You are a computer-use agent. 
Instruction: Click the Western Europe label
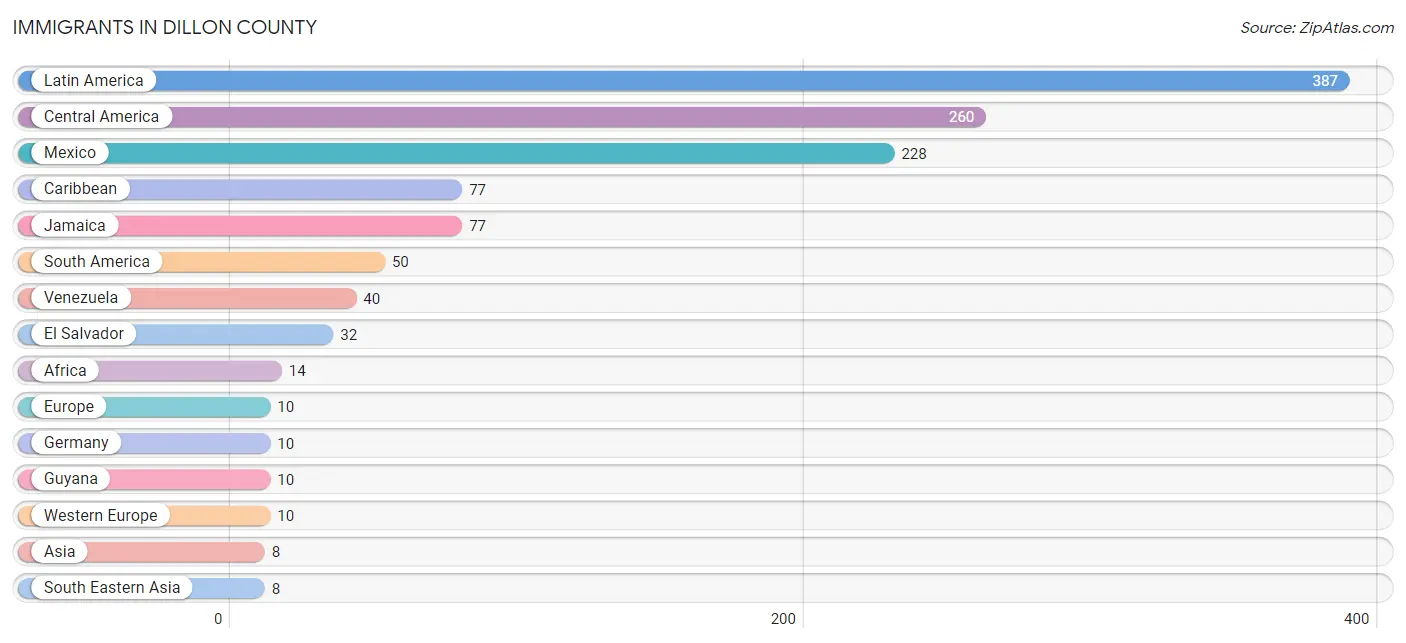coord(100,515)
